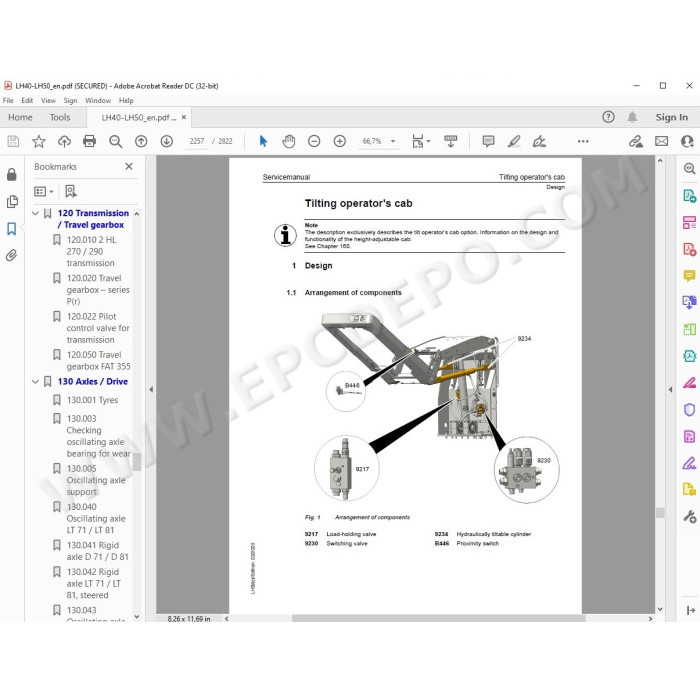Screen dimensions: 700x700
Task: Open bookmark 130.001 Tyres
Action: click(x=92, y=400)
